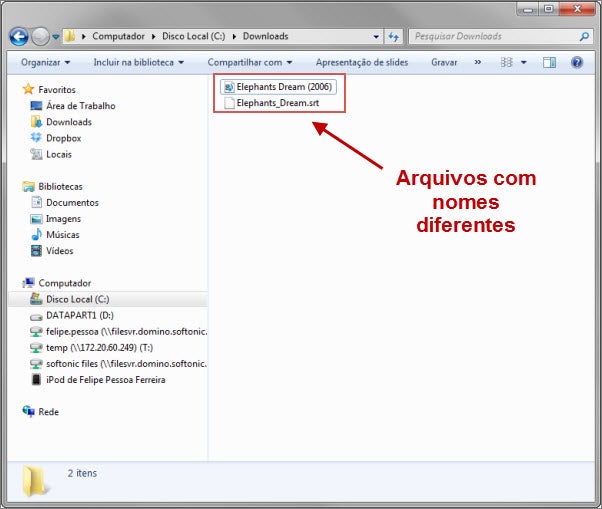Open the Músicas library
The height and width of the screenshot is (509, 602).
tap(62, 235)
